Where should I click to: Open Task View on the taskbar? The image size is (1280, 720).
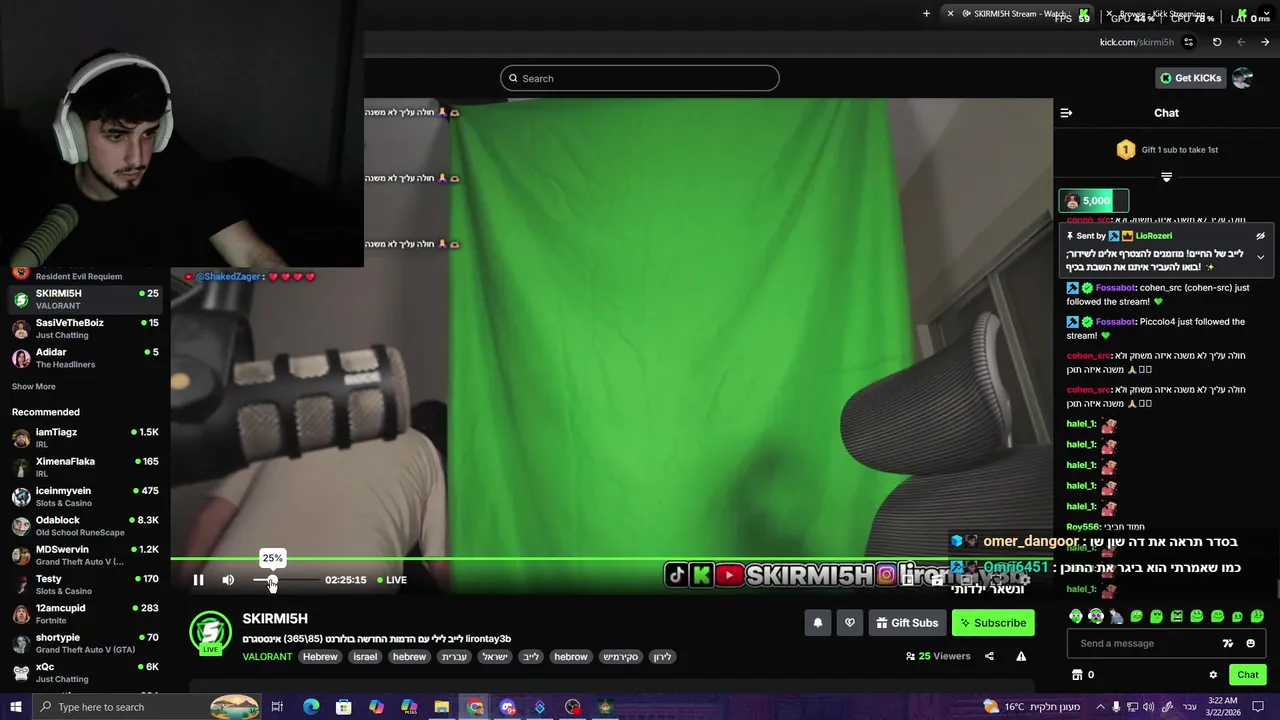click(x=278, y=707)
